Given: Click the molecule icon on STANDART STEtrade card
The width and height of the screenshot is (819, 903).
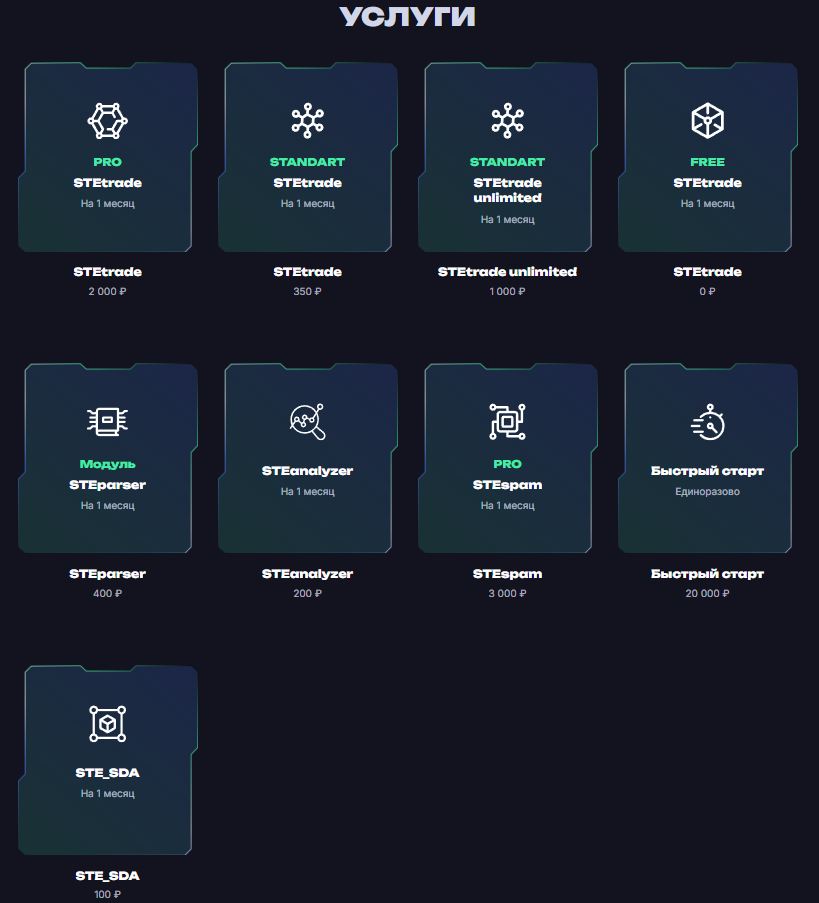Looking at the screenshot, I should (x=308, y=120).
